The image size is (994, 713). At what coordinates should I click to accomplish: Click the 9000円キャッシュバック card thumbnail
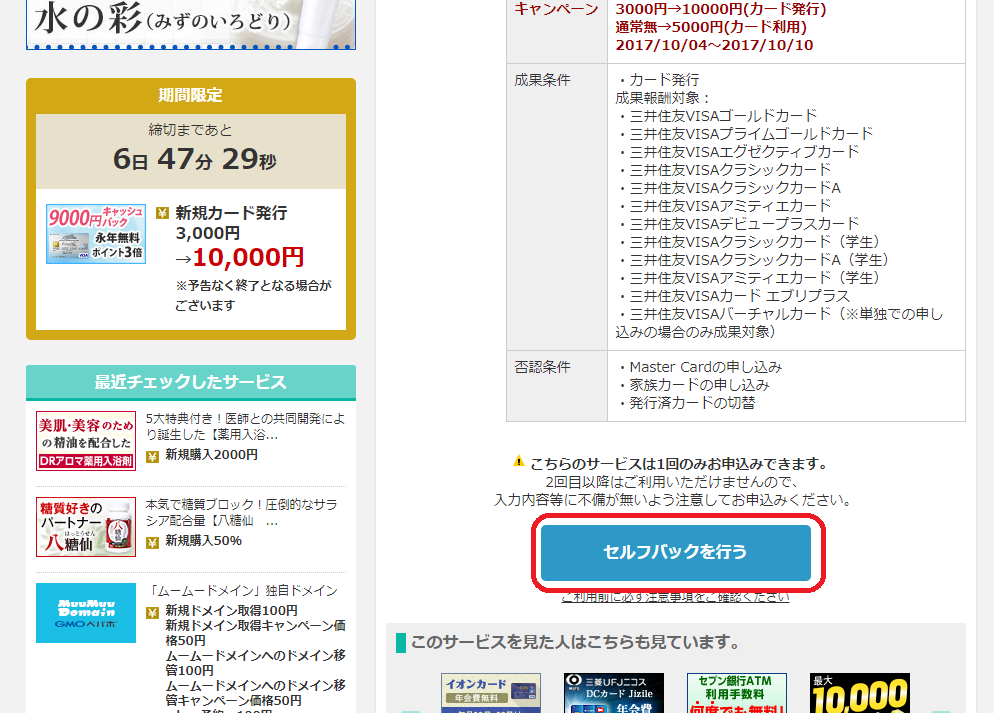pos(96,234)
